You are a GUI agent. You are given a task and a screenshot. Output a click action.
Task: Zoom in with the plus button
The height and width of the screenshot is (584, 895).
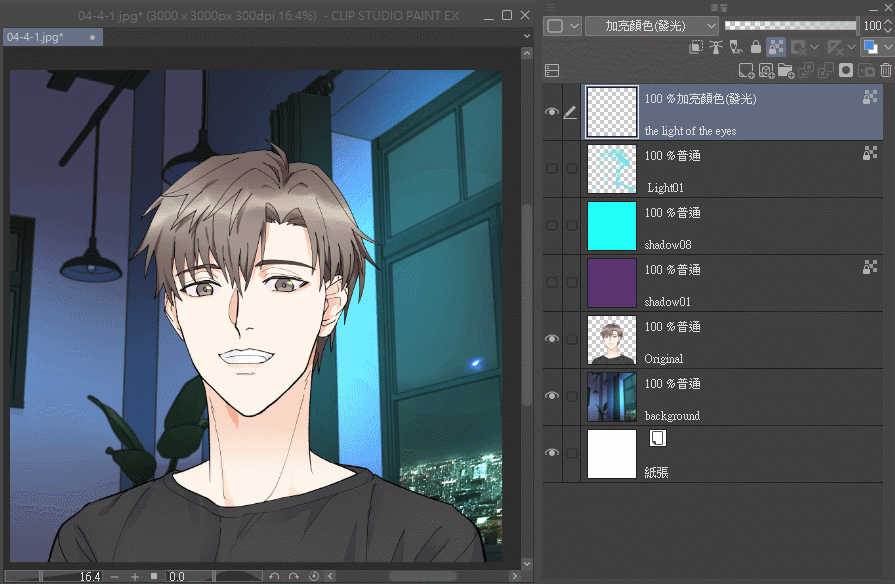[135, 577]
